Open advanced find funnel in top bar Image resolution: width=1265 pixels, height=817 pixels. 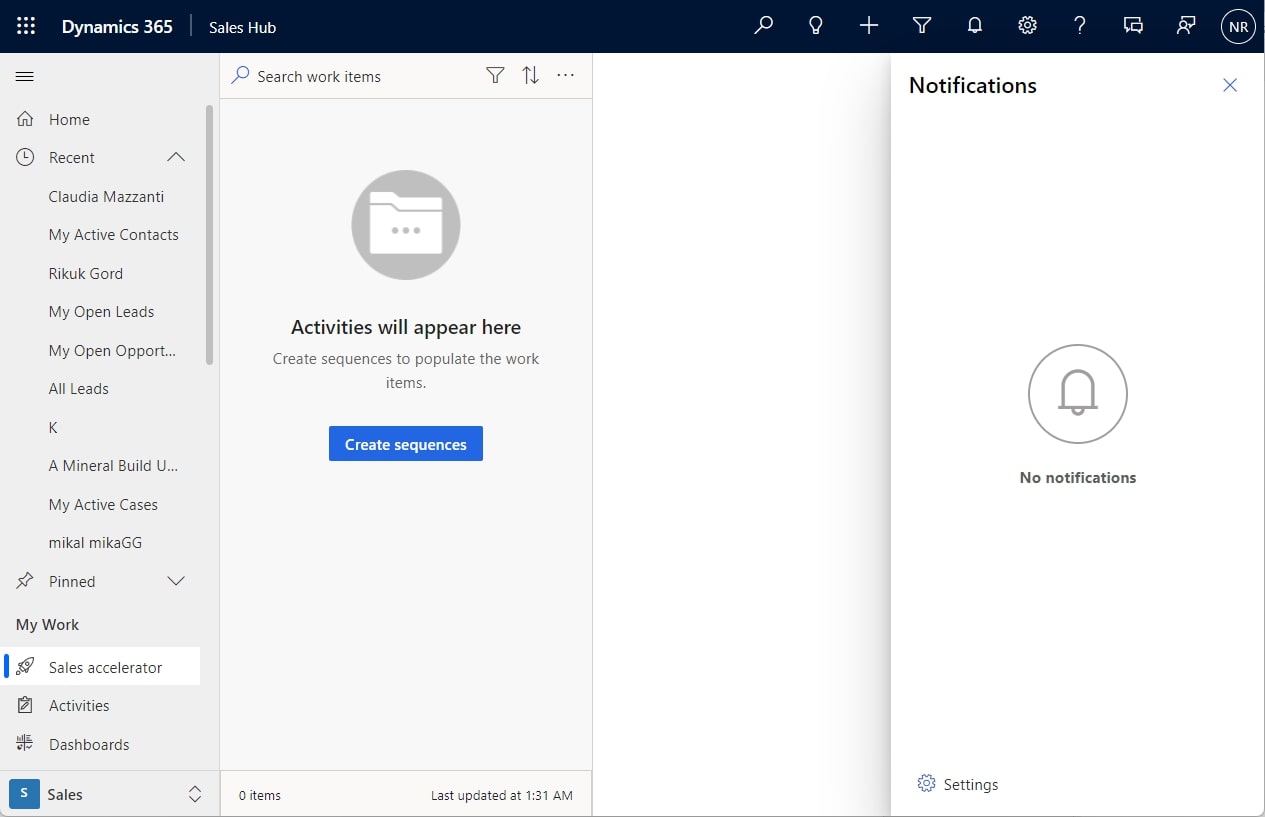tap(922, 26)
